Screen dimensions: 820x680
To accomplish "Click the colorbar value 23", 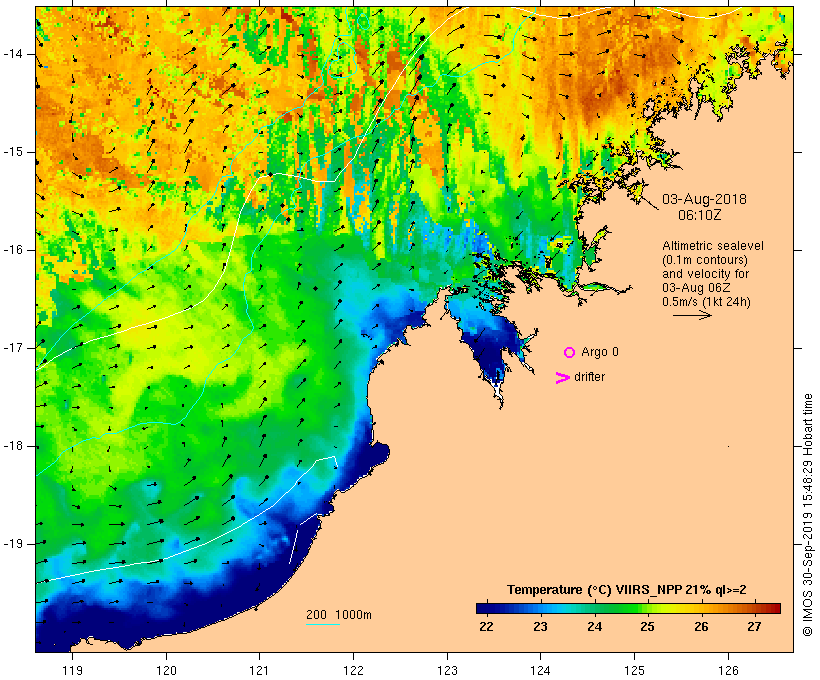I will point(540,627).
